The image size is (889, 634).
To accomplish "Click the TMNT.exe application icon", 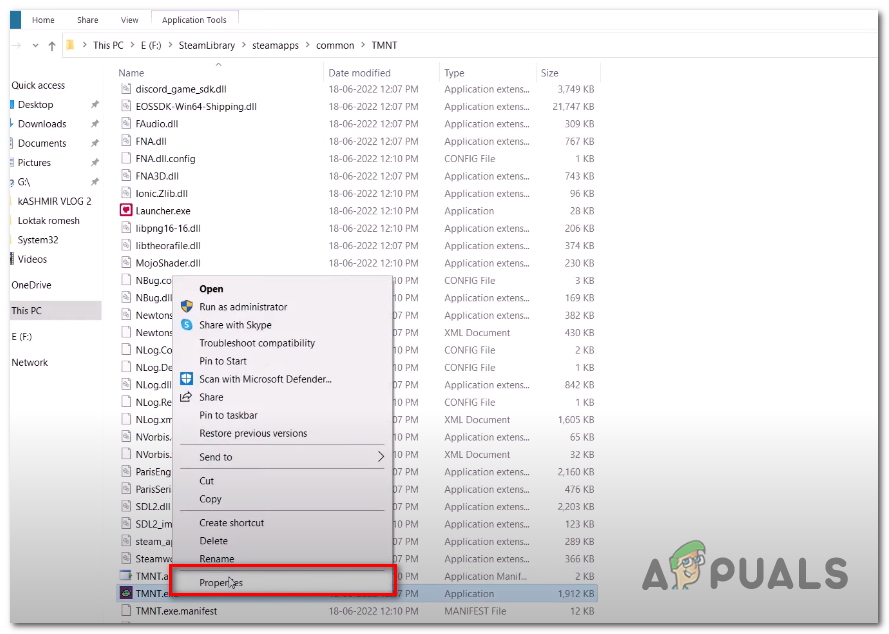I will (x=126, y=593).
